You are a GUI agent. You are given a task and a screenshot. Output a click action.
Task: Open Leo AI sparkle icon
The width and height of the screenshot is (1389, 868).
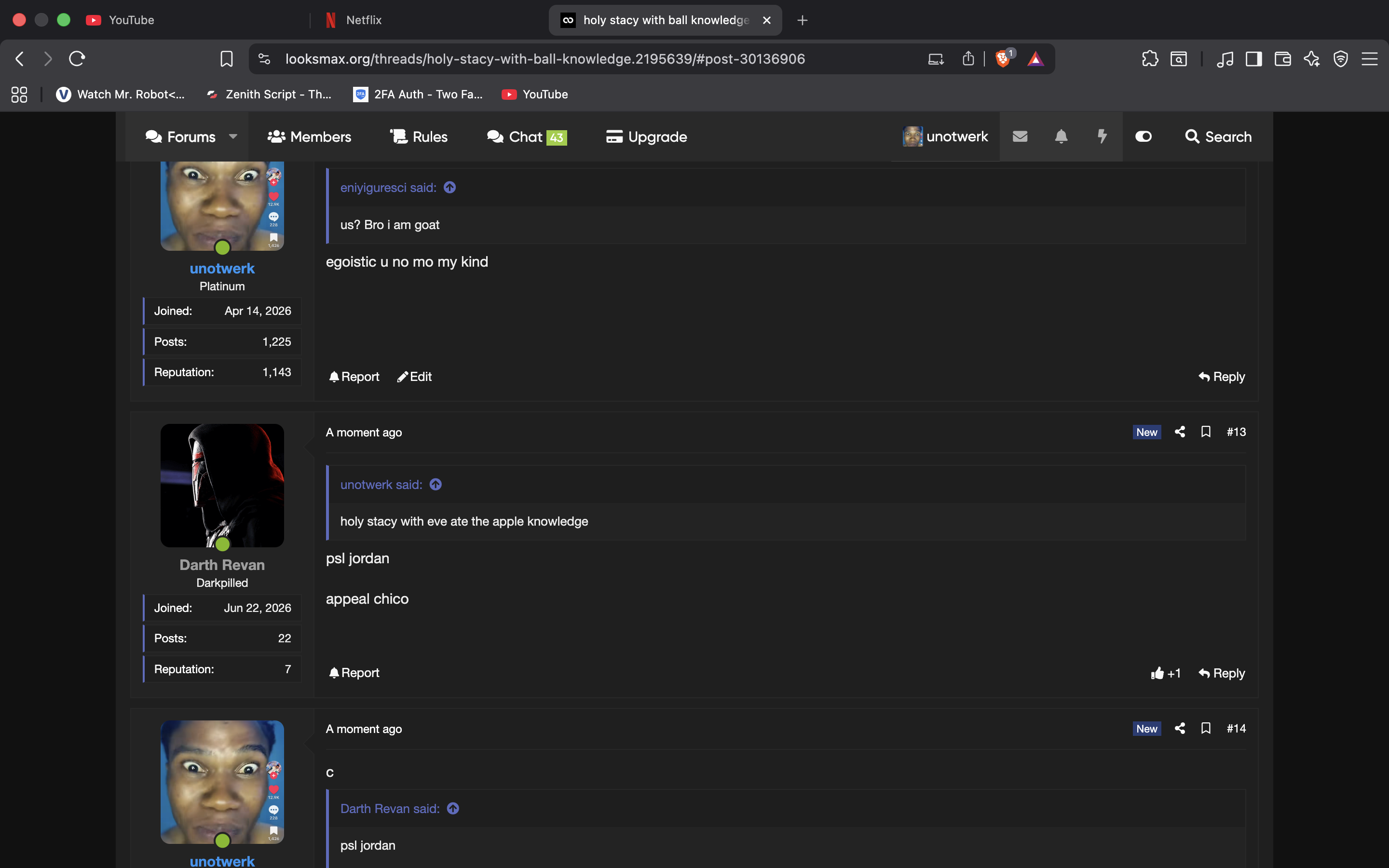click(x=1311, y=58)
